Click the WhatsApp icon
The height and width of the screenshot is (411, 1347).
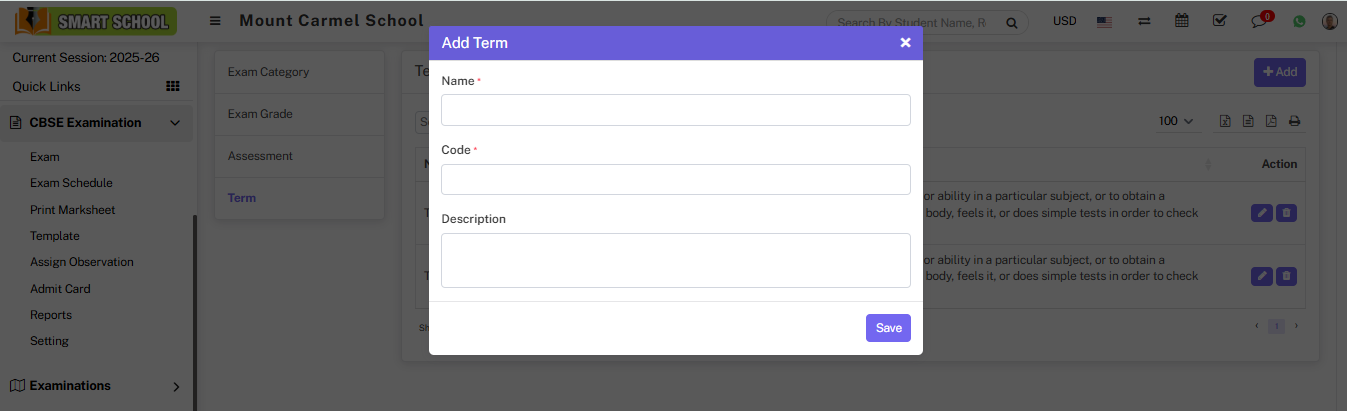coord(1299,21)
